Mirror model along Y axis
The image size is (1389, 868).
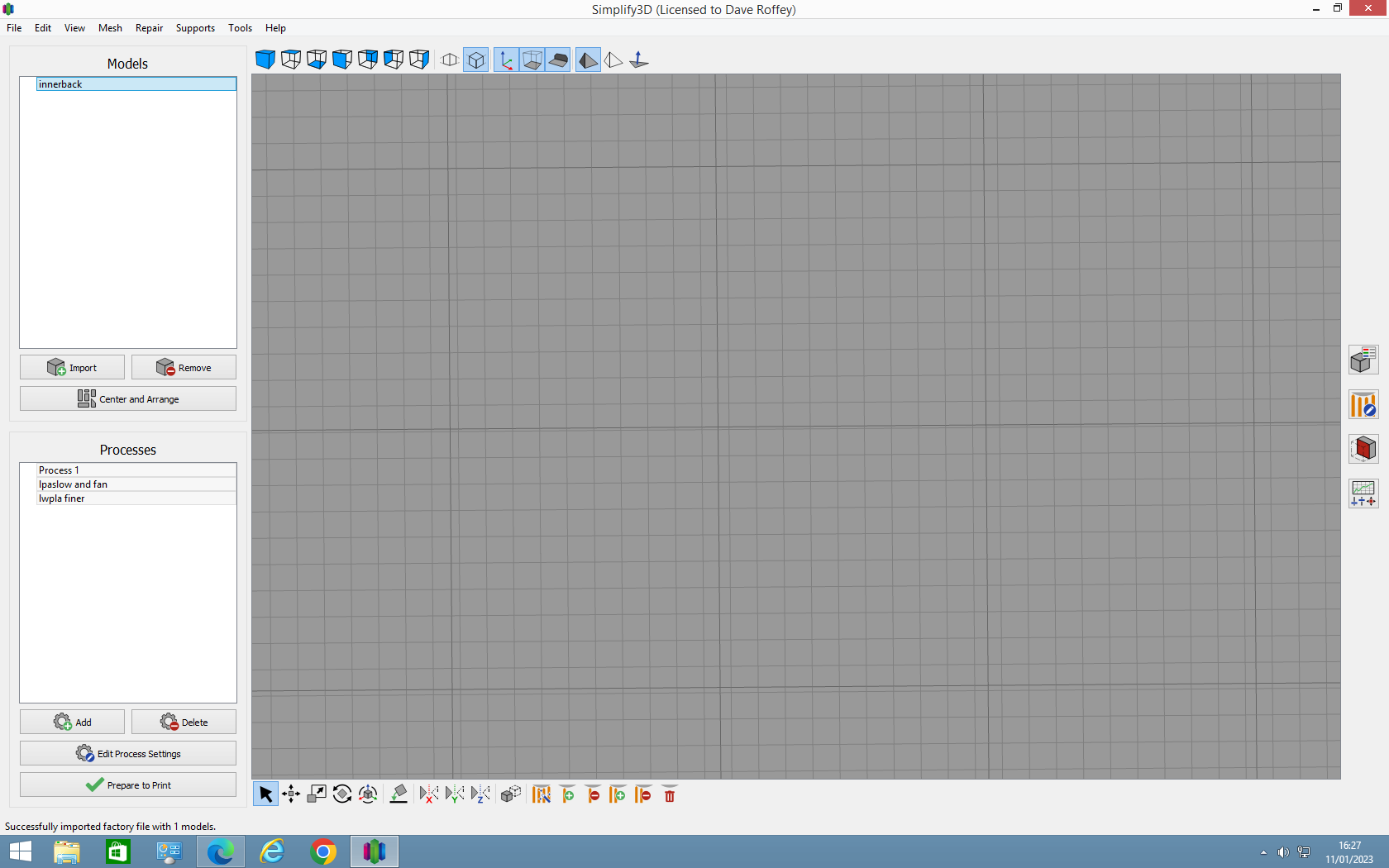(455, 794)
